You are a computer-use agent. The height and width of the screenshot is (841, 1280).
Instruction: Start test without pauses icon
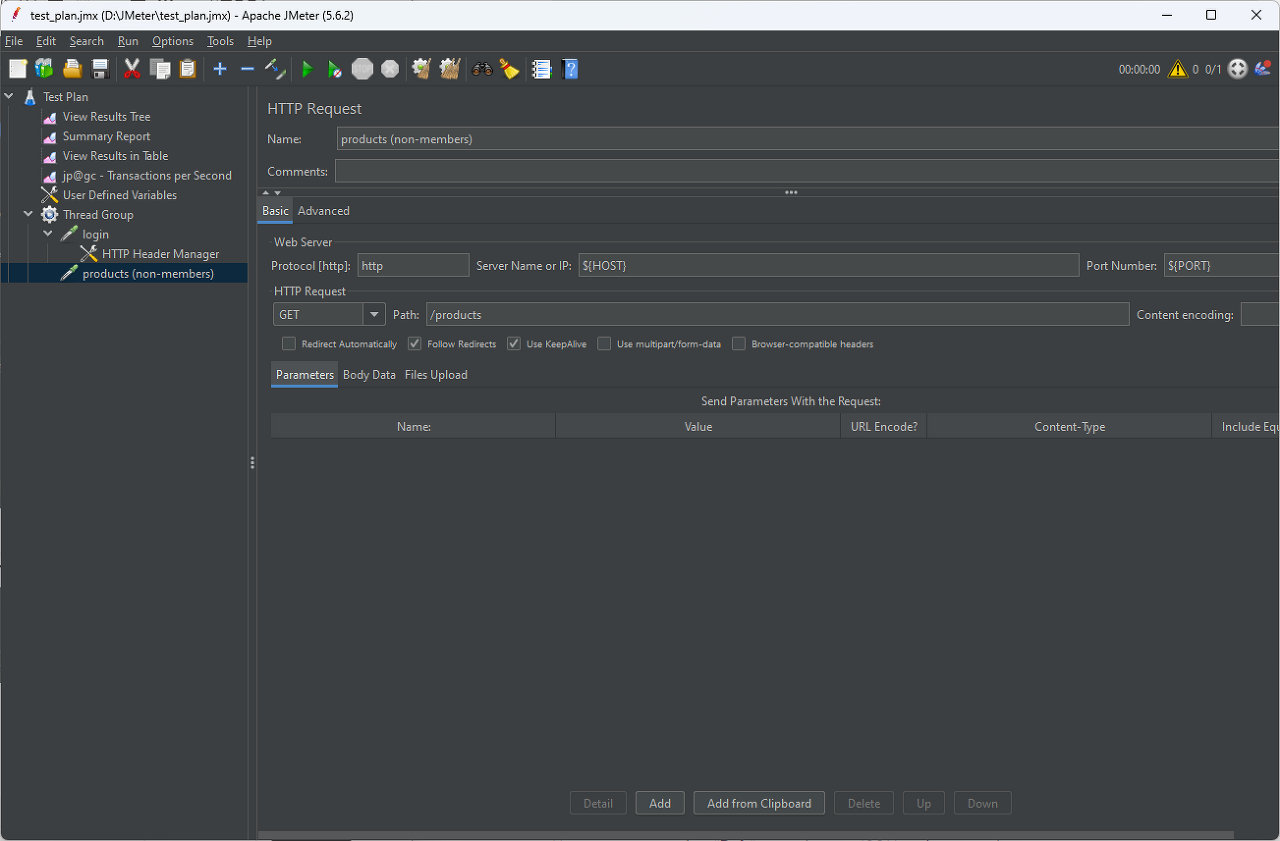[335, 69]
